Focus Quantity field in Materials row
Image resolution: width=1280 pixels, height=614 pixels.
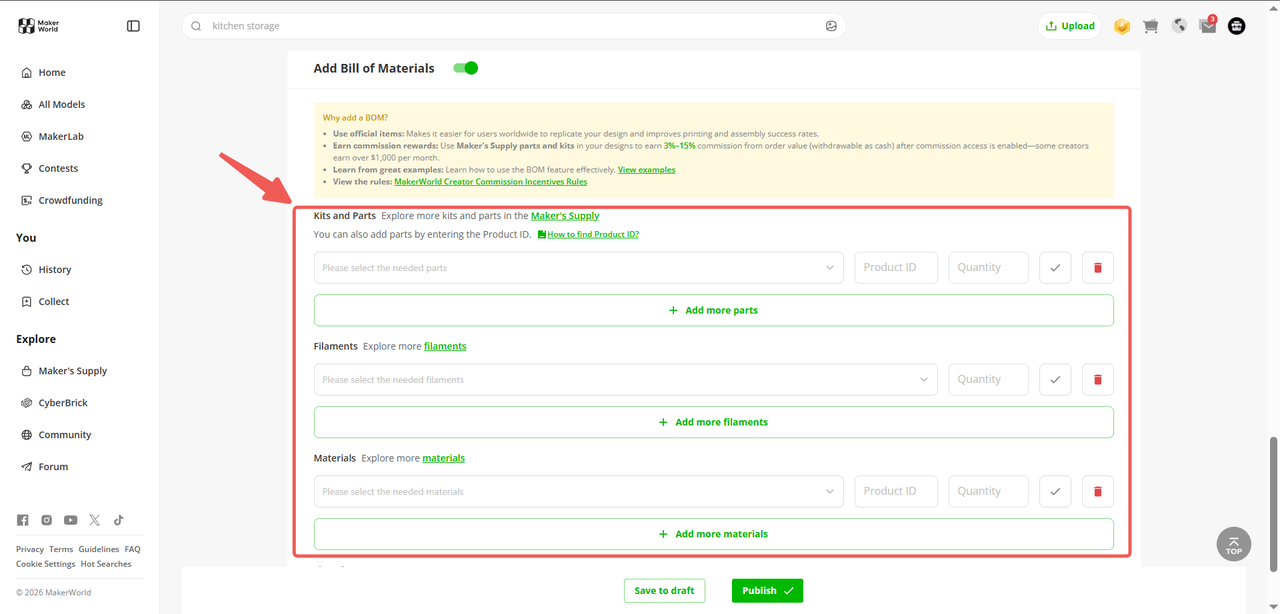pyautogui.click(x=989, y=492)
